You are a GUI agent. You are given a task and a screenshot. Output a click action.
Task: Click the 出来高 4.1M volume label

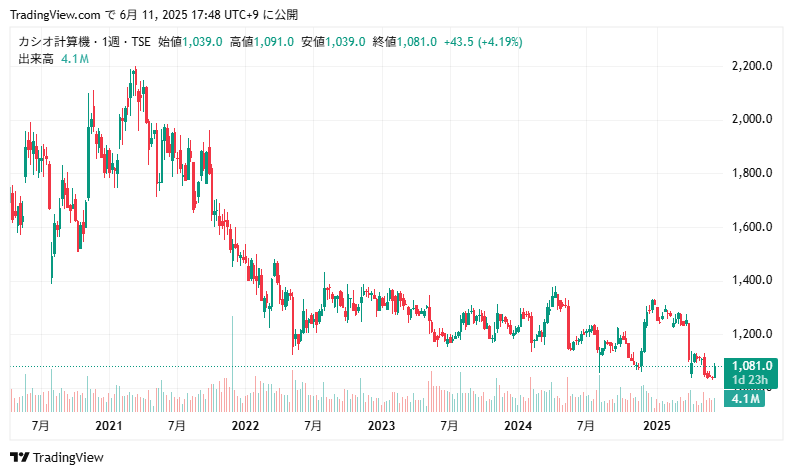[54, 59]
